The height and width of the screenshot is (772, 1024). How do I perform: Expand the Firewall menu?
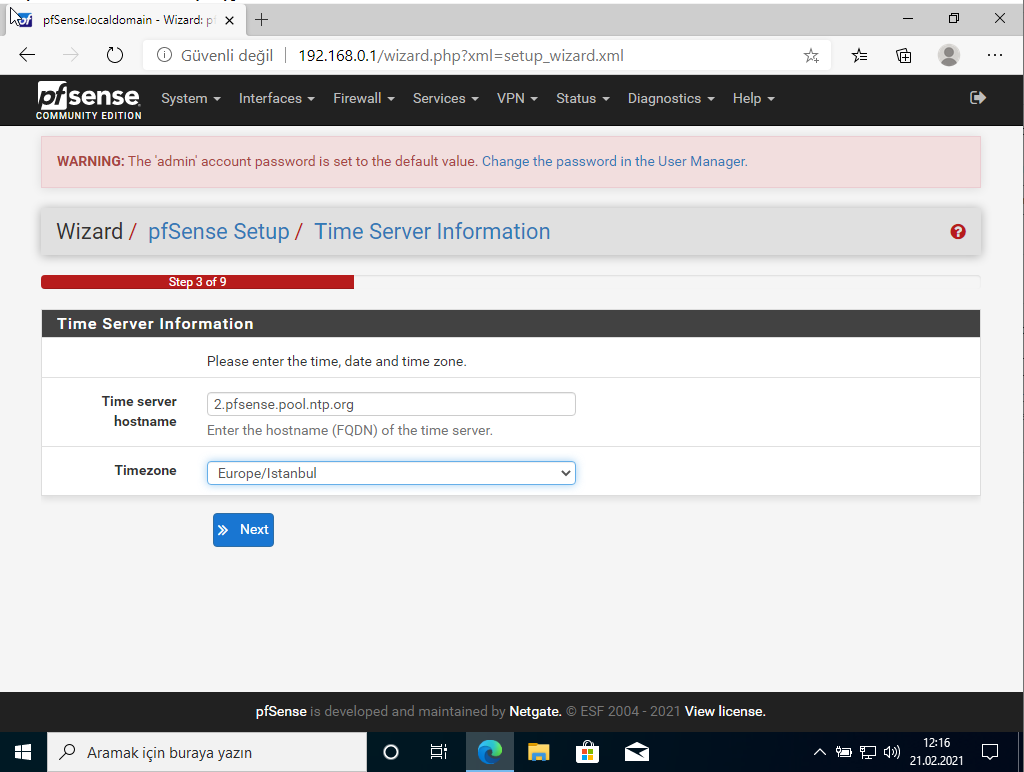pos(364,99)
